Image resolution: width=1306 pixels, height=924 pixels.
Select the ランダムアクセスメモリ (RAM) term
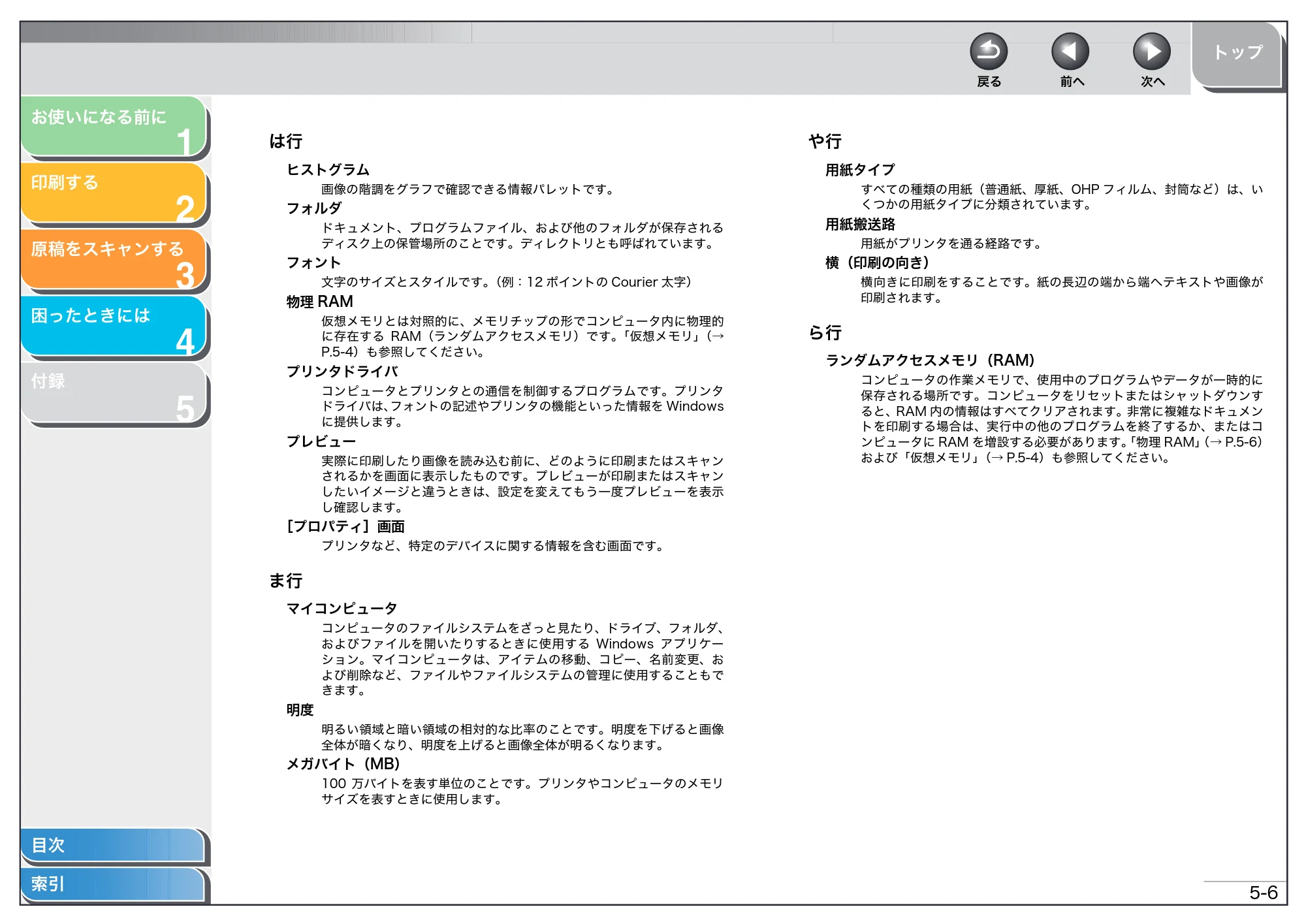click(931, 360)
